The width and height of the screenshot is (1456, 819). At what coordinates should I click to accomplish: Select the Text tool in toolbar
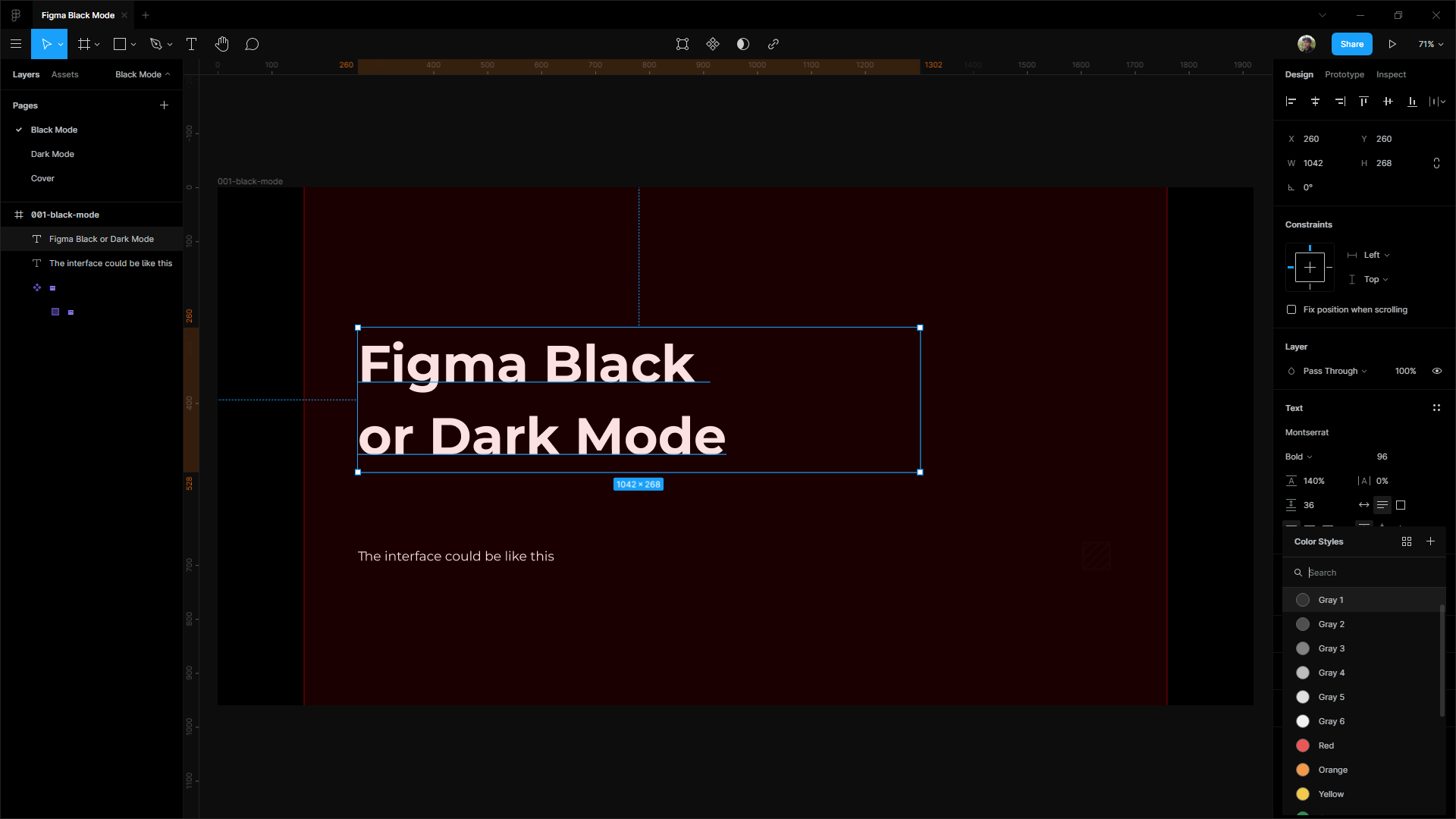point(190,44)
